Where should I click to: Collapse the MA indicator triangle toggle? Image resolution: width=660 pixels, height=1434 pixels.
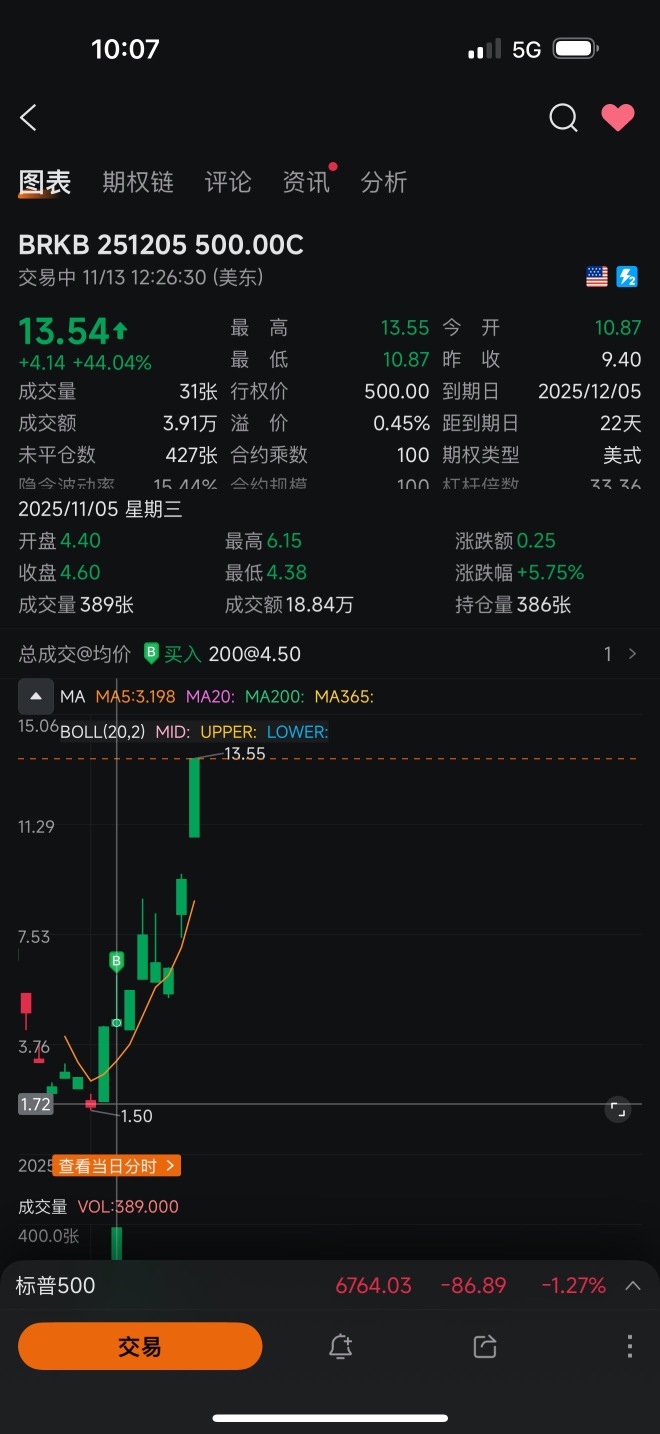coord(35,696)
